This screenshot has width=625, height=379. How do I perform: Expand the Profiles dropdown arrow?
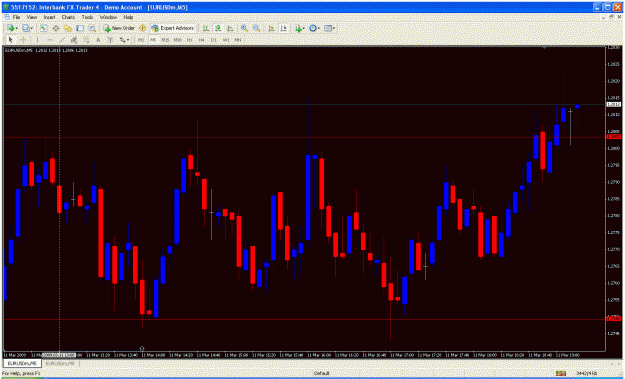(32, 28)
